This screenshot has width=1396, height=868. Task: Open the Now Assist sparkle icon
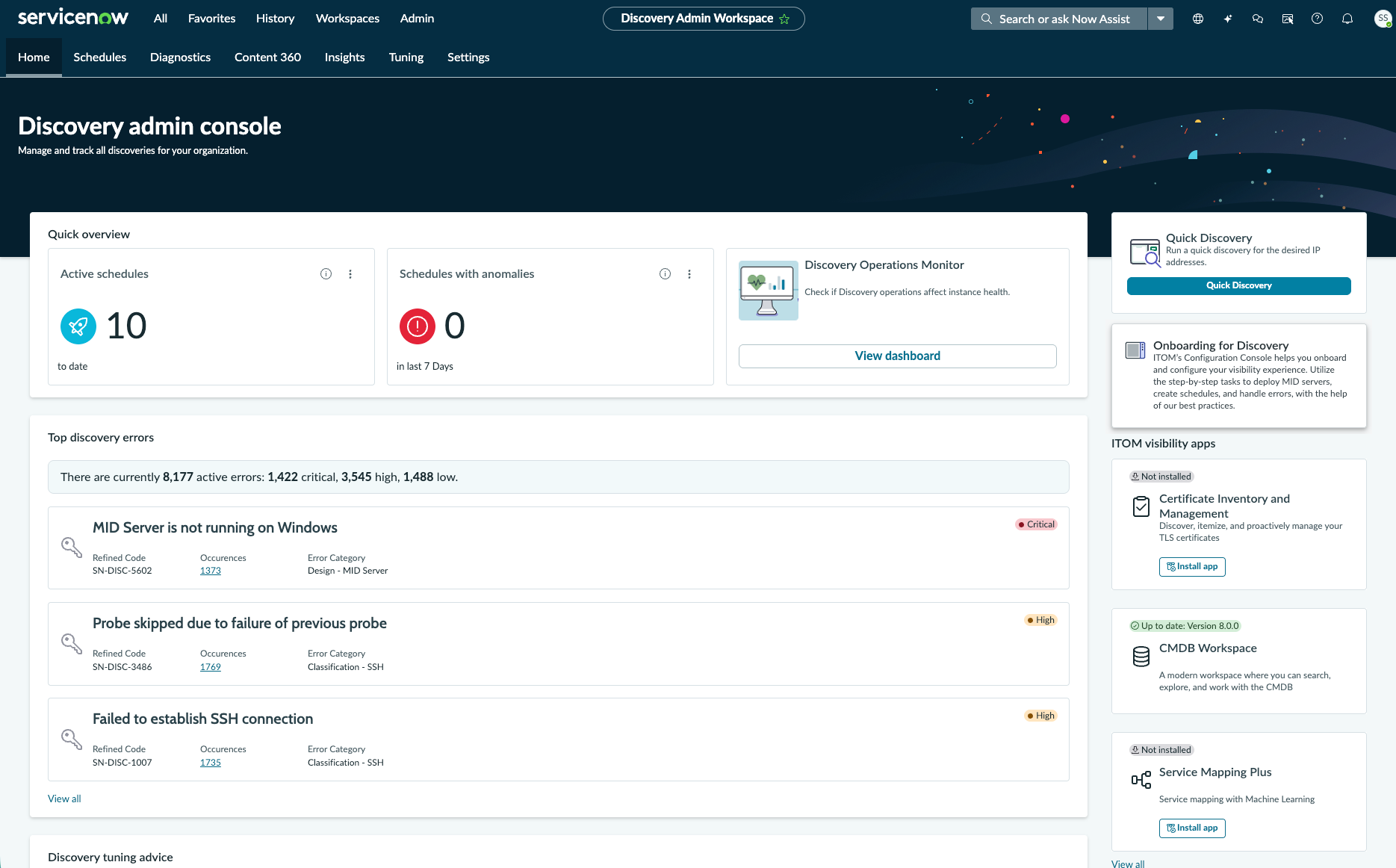click(x=1228, y=19)
